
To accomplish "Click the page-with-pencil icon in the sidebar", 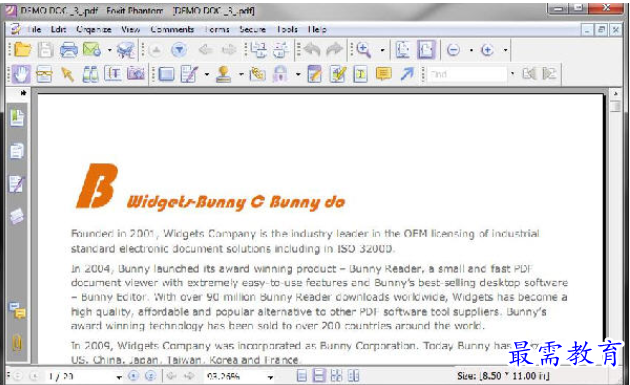I will (17, 184).
